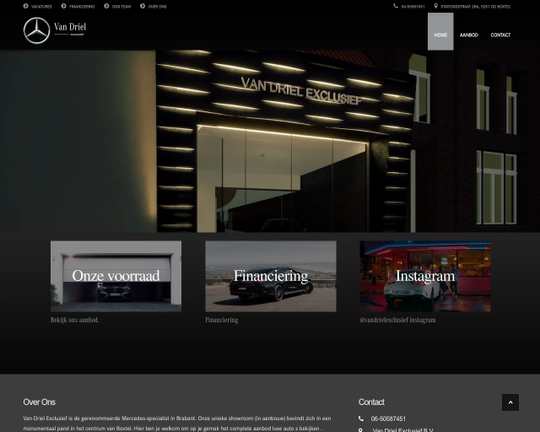Click the location pin icon in top bar
540x432 pixels.
click(436, 6)
